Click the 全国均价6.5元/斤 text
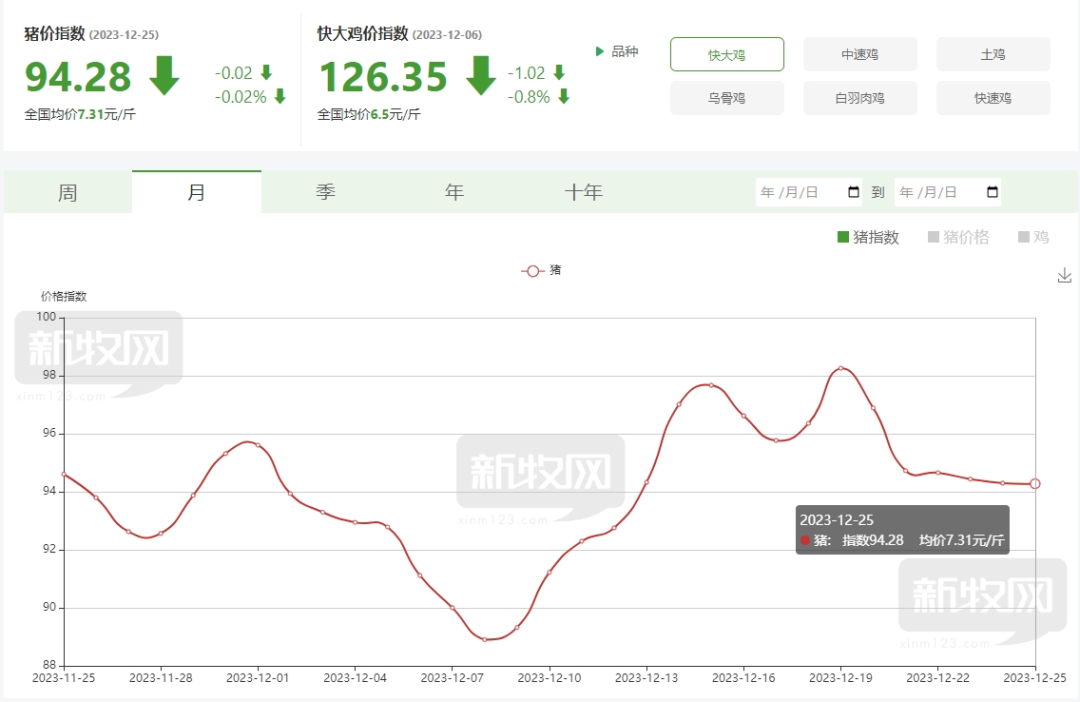 [368, 114]
